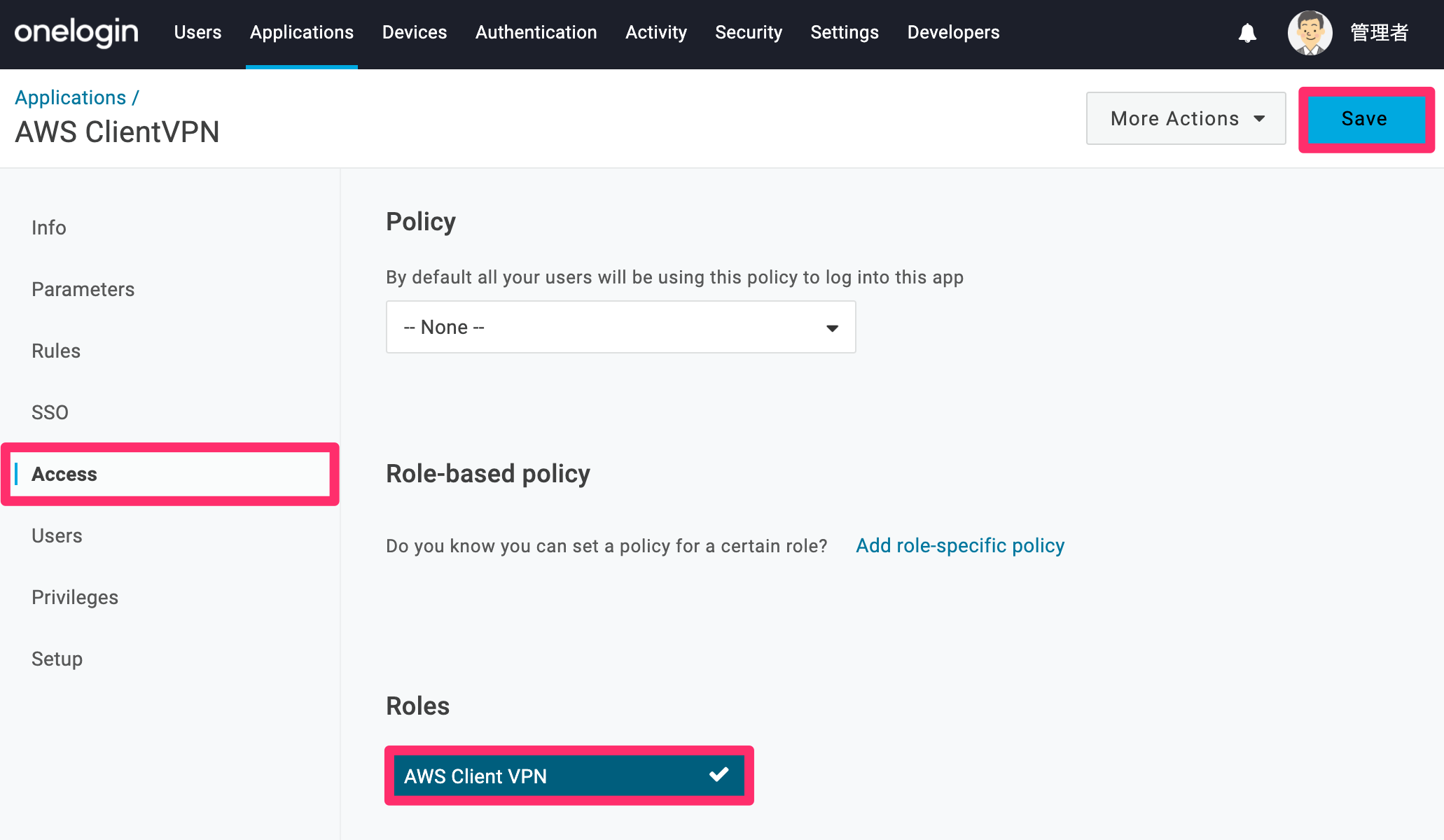
Task: Open the Users top menu
Action: [x=197, y=32]
